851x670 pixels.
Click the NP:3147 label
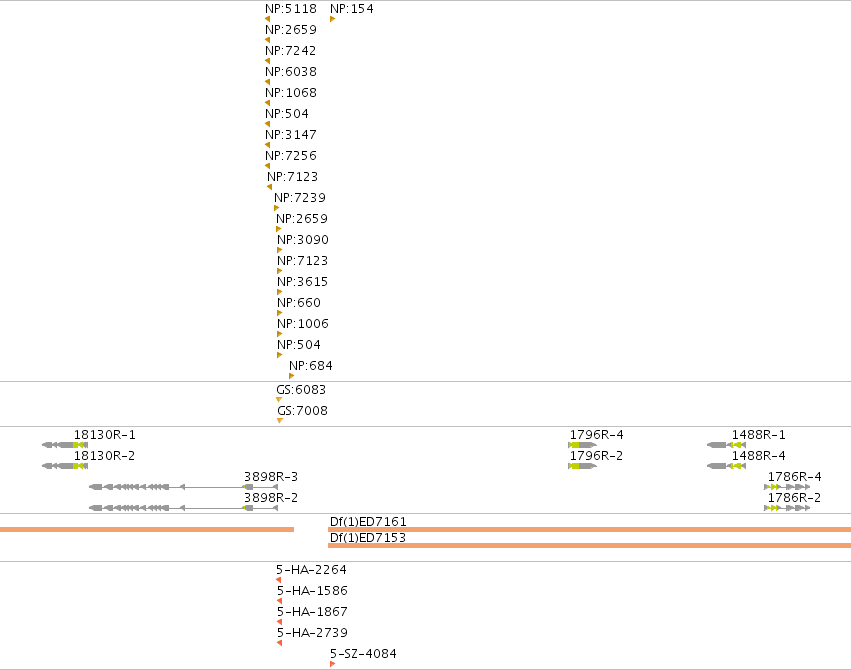(291, 135)
